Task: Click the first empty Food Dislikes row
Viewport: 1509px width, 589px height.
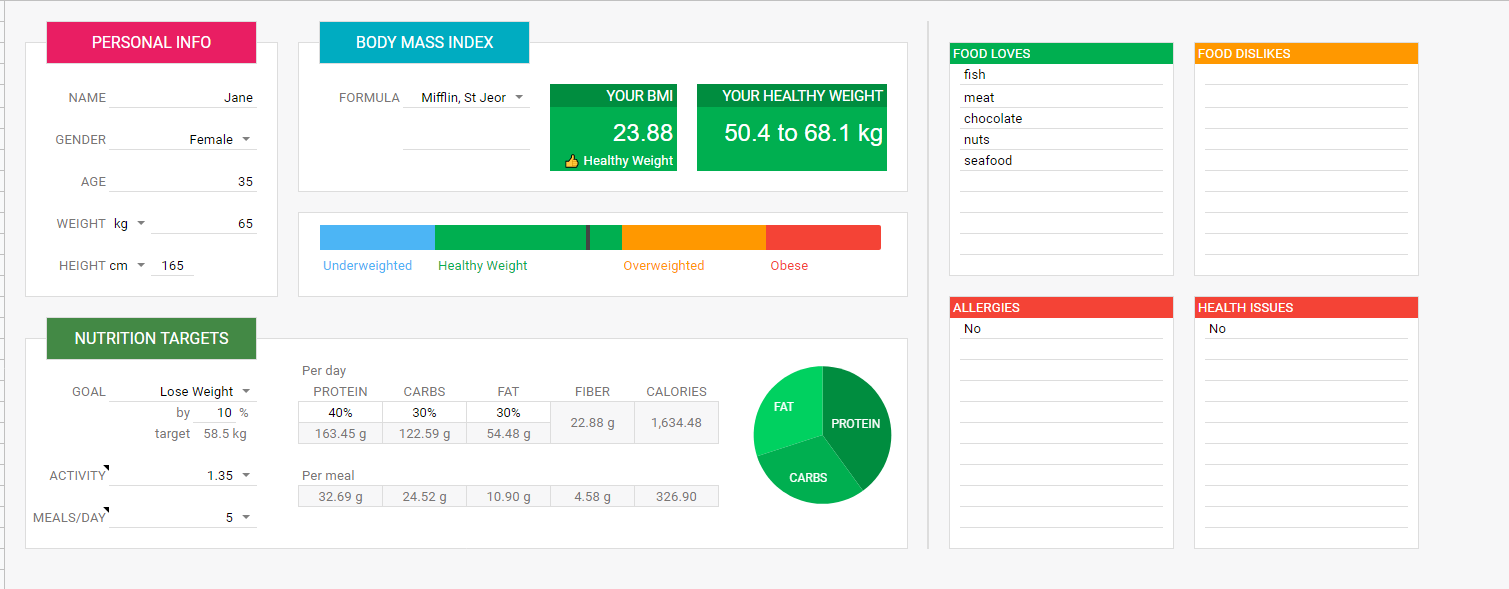Action: (x=1306, y=75)
